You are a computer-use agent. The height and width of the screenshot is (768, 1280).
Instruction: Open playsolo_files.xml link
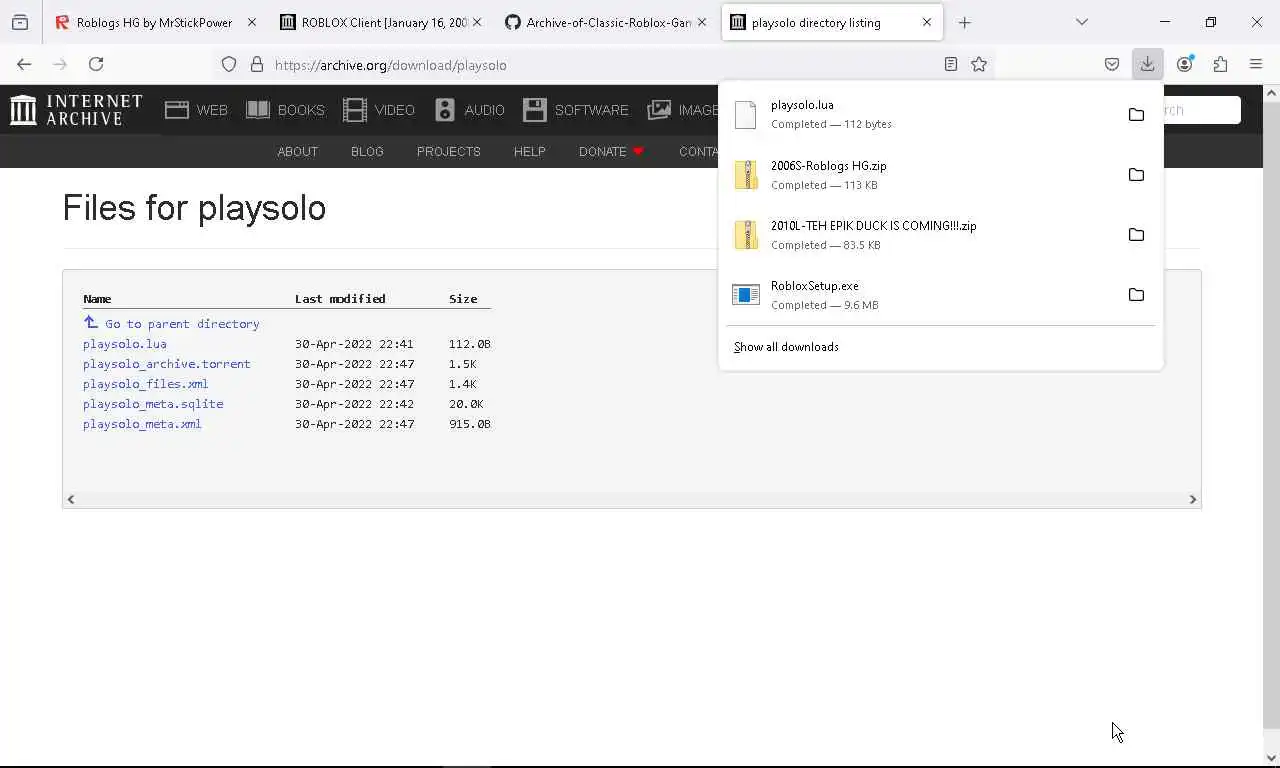tap(146, 384)
